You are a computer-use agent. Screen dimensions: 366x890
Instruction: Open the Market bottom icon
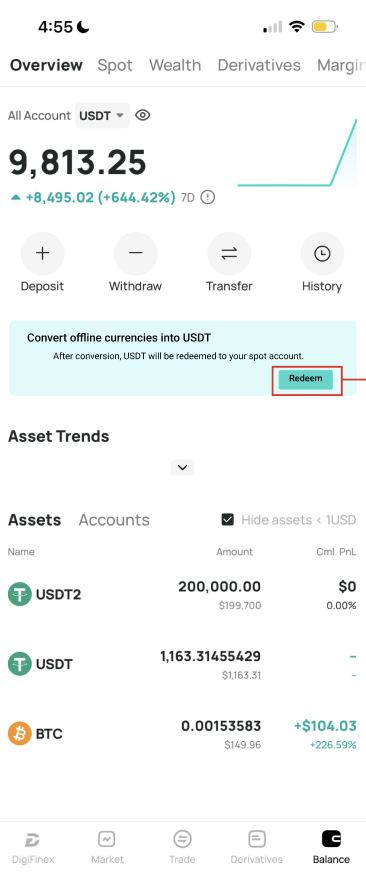(x=107, y=839)
